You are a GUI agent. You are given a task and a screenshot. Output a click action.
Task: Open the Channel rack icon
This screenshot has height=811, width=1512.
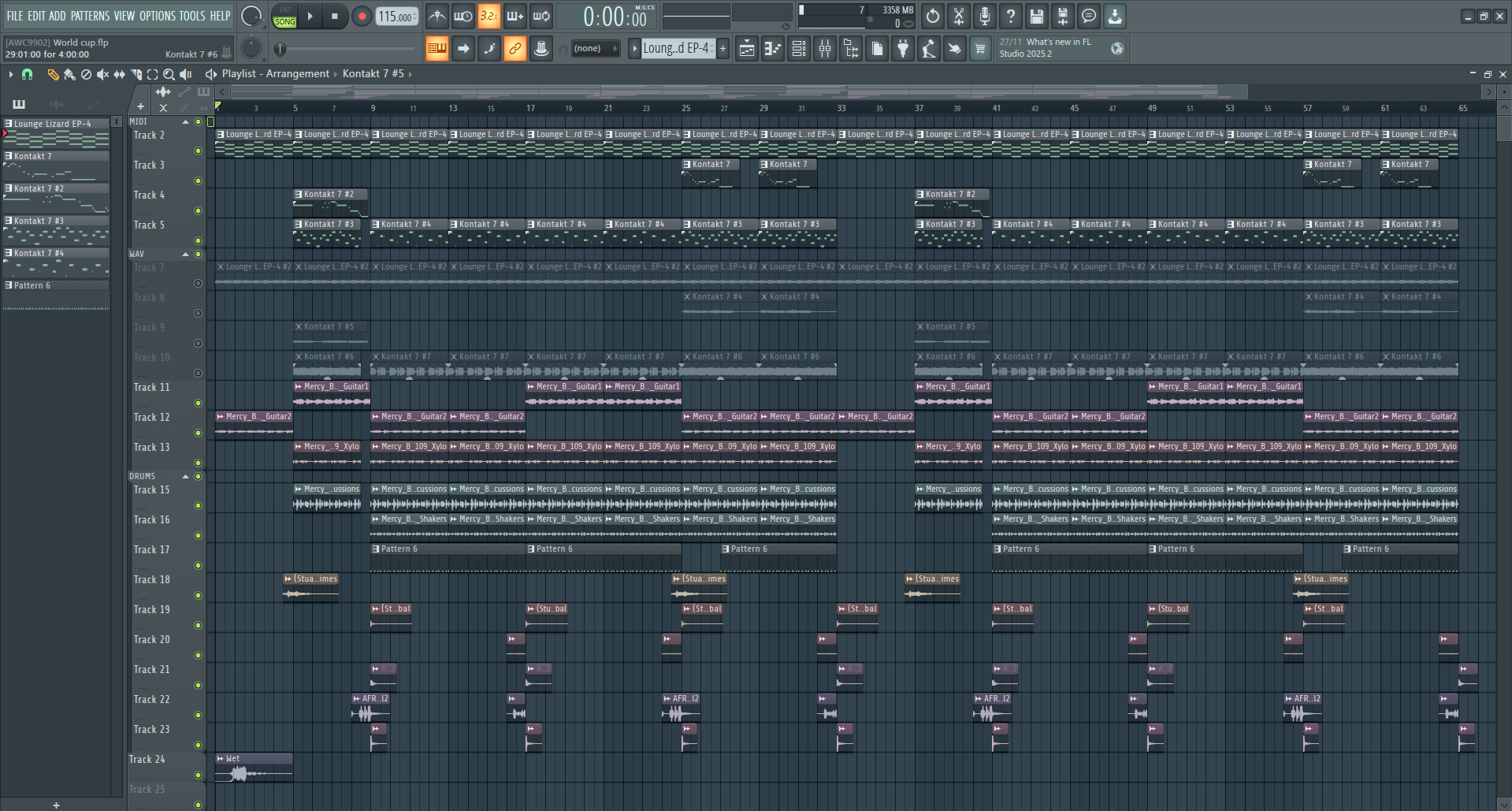click(799, 48)
